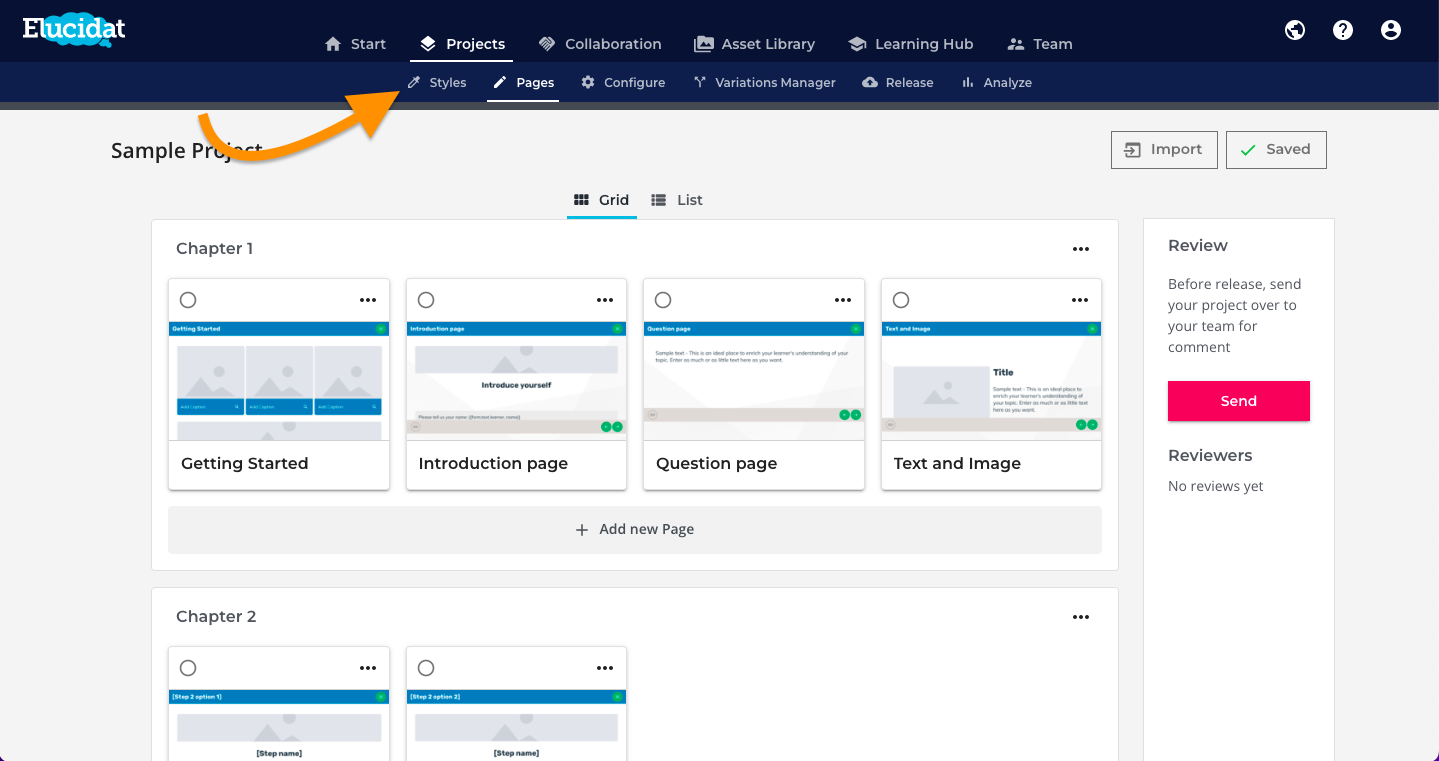The image size is (1439, 761).
Task: Open Text and Image page options menu
Action: (x=1080, y=300)
